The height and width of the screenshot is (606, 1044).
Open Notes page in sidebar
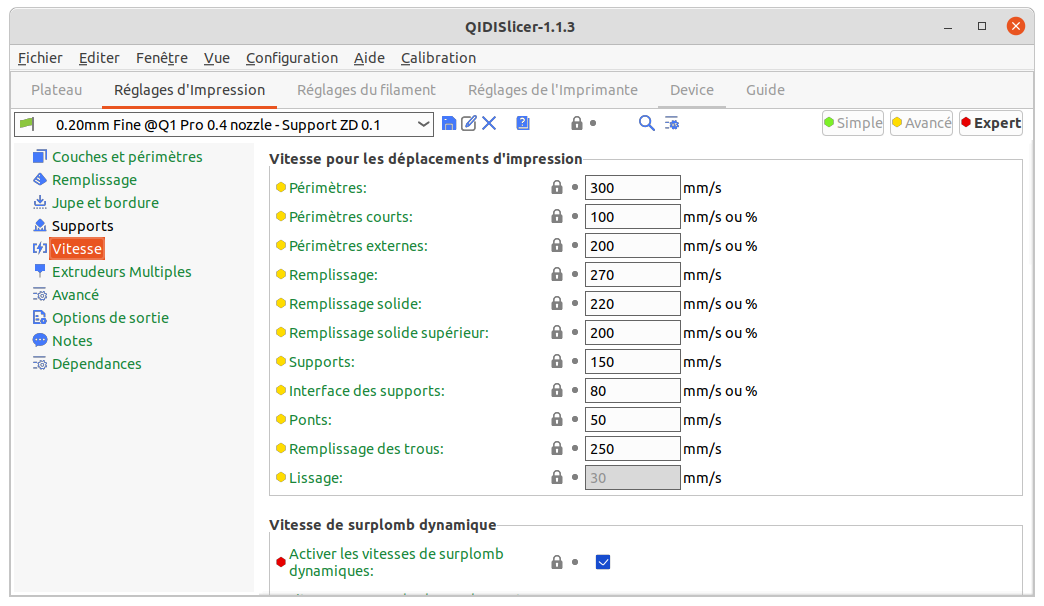[72, 340]
